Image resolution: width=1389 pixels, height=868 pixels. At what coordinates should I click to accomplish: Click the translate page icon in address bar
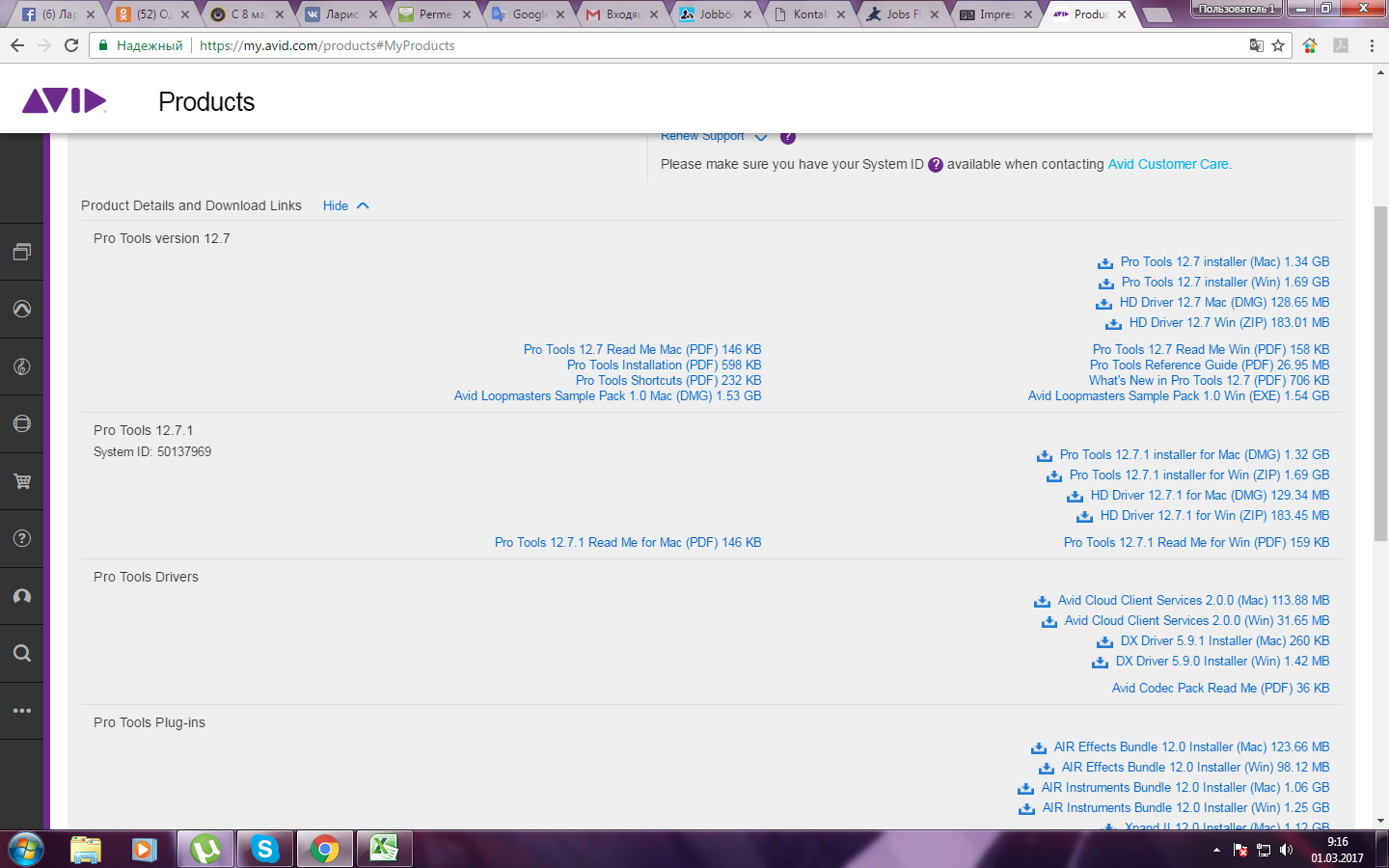coord(1256,45)
